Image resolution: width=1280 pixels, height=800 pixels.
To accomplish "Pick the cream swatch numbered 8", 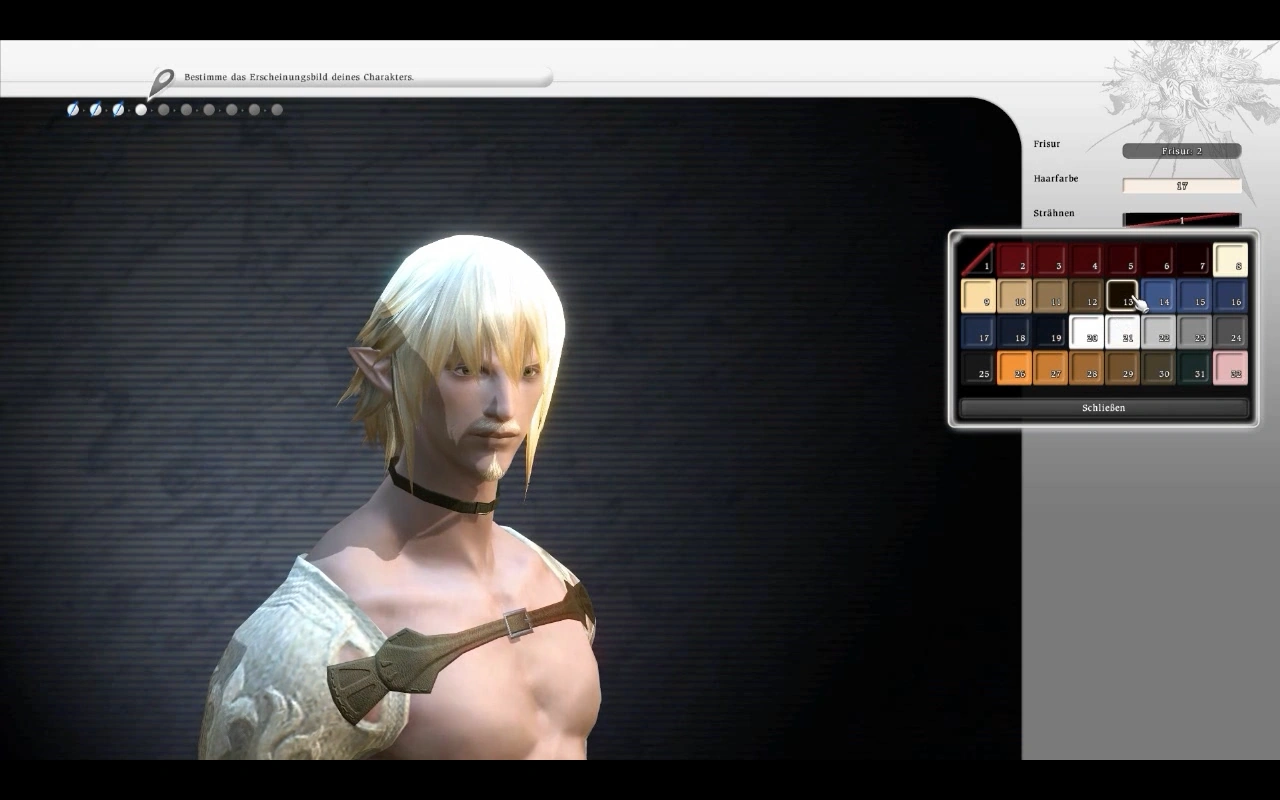I will click(x=1230, y=260).
